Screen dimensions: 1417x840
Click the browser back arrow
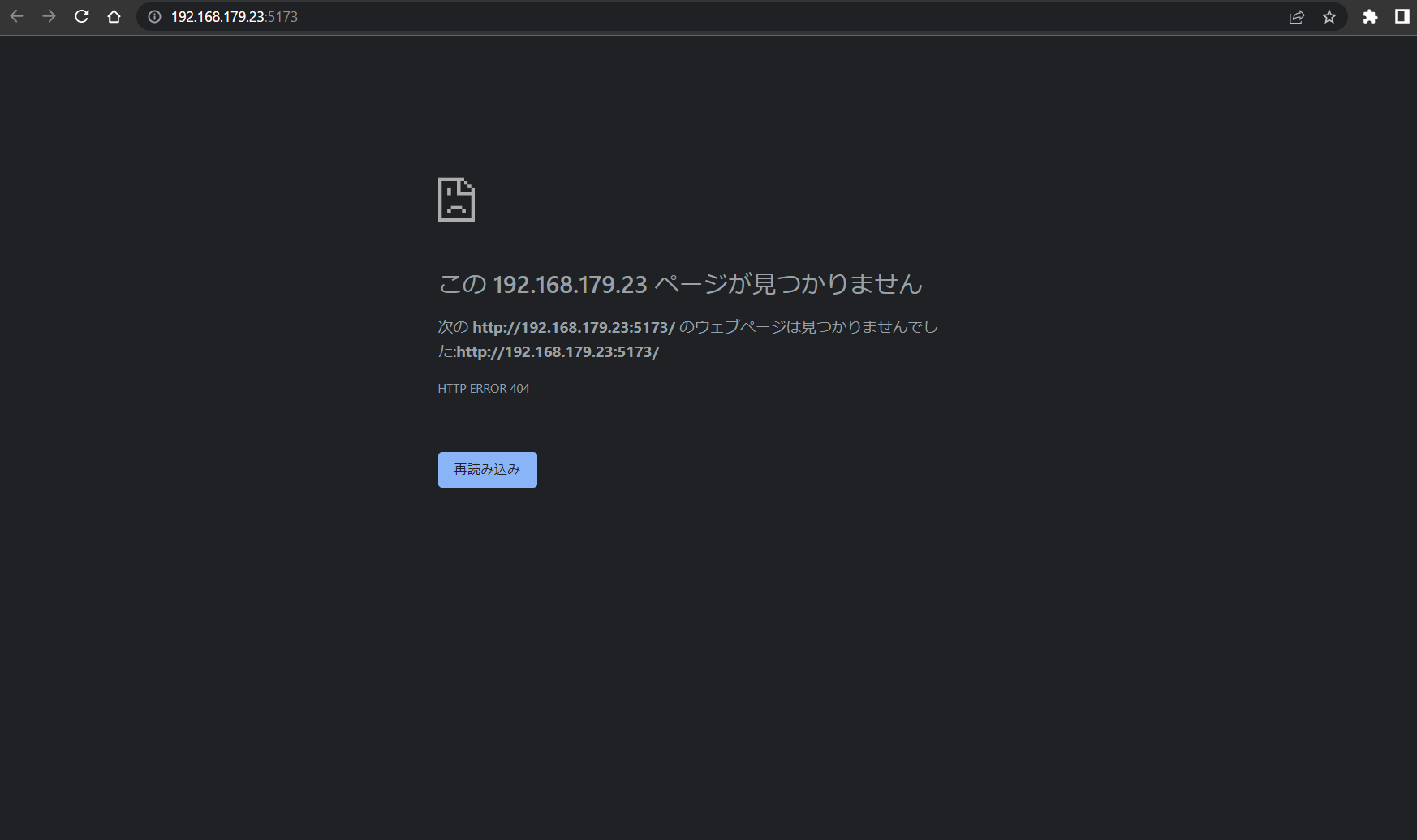(16, 16)
